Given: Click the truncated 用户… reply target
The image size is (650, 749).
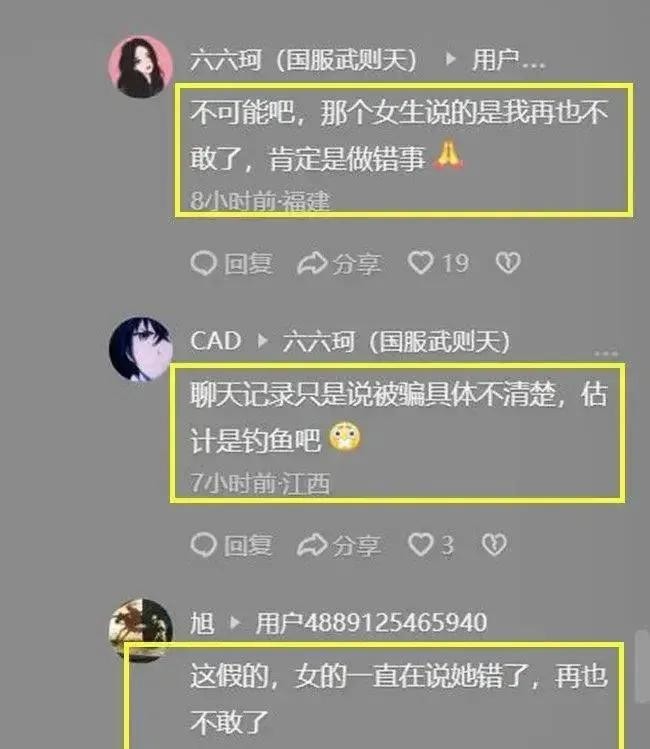Looking at the screenshot, I should click(x=508, y=61).
